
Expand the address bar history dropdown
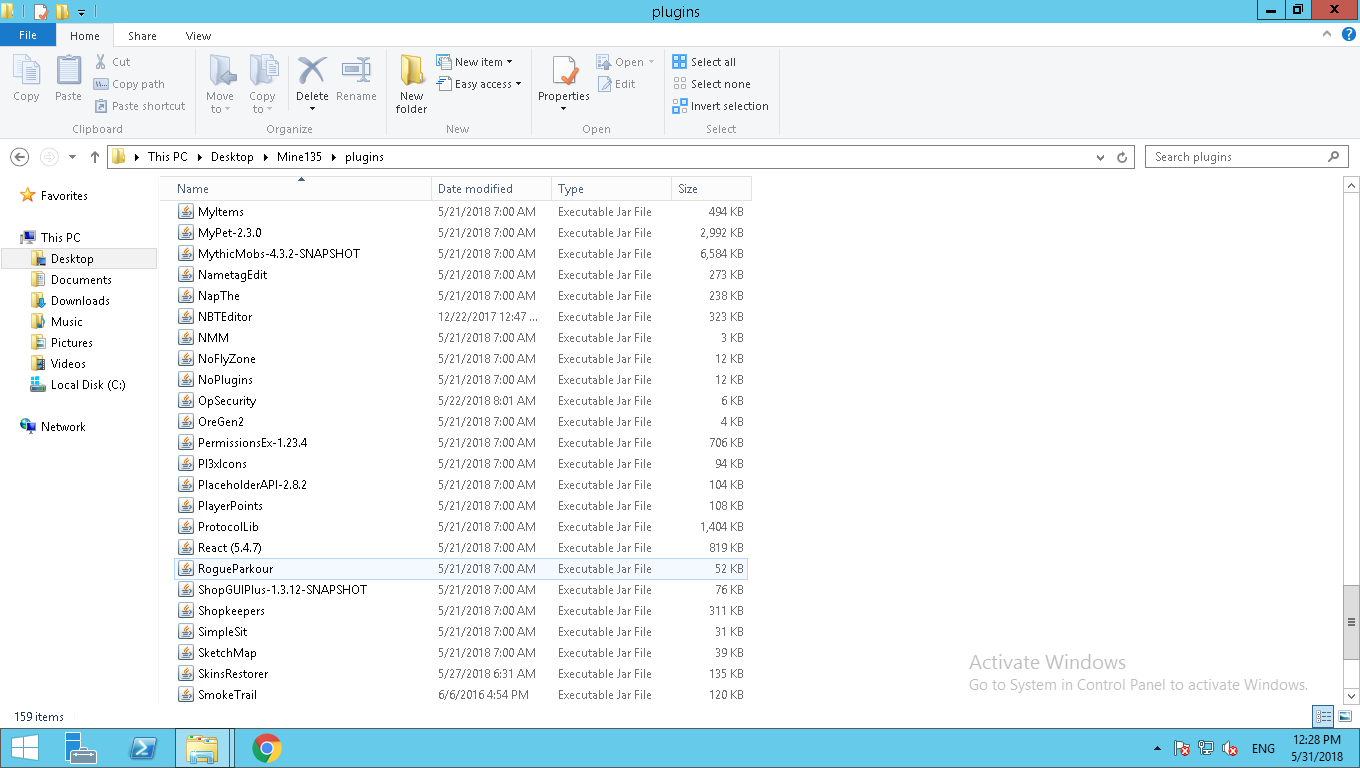click(1100, 157)
